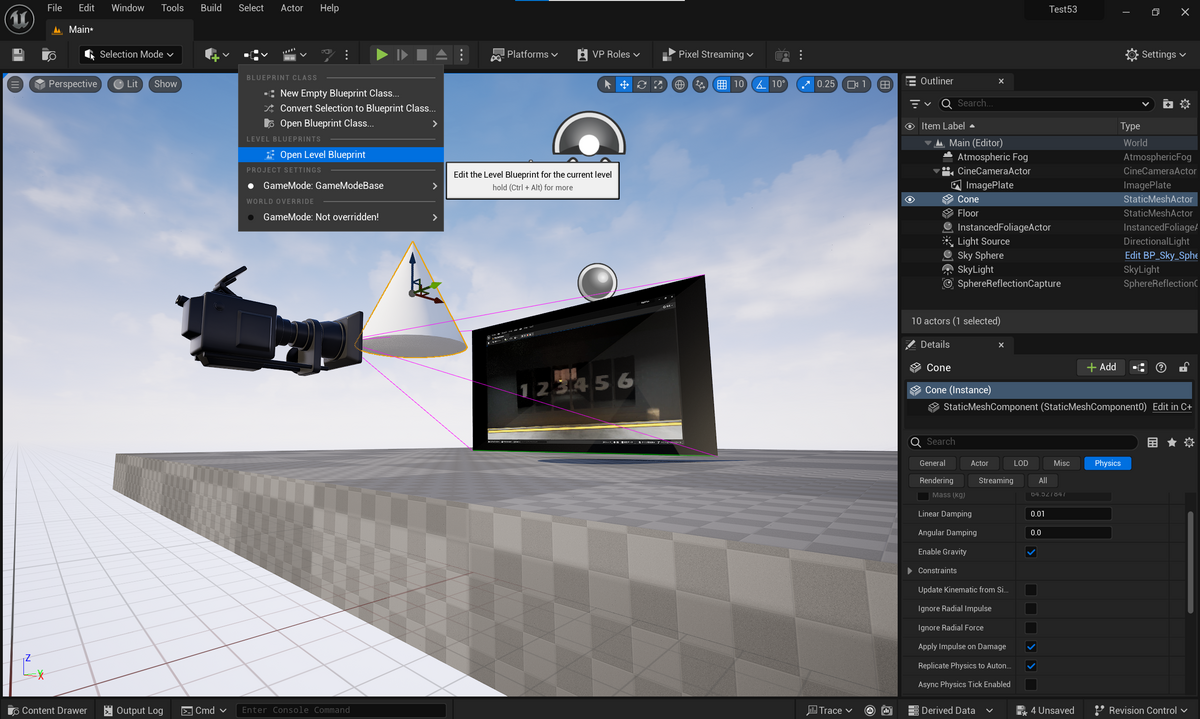Toggle the Details panel lock icon
The width and height of the screenshot is (1200, 719).
pos(1184,367)
